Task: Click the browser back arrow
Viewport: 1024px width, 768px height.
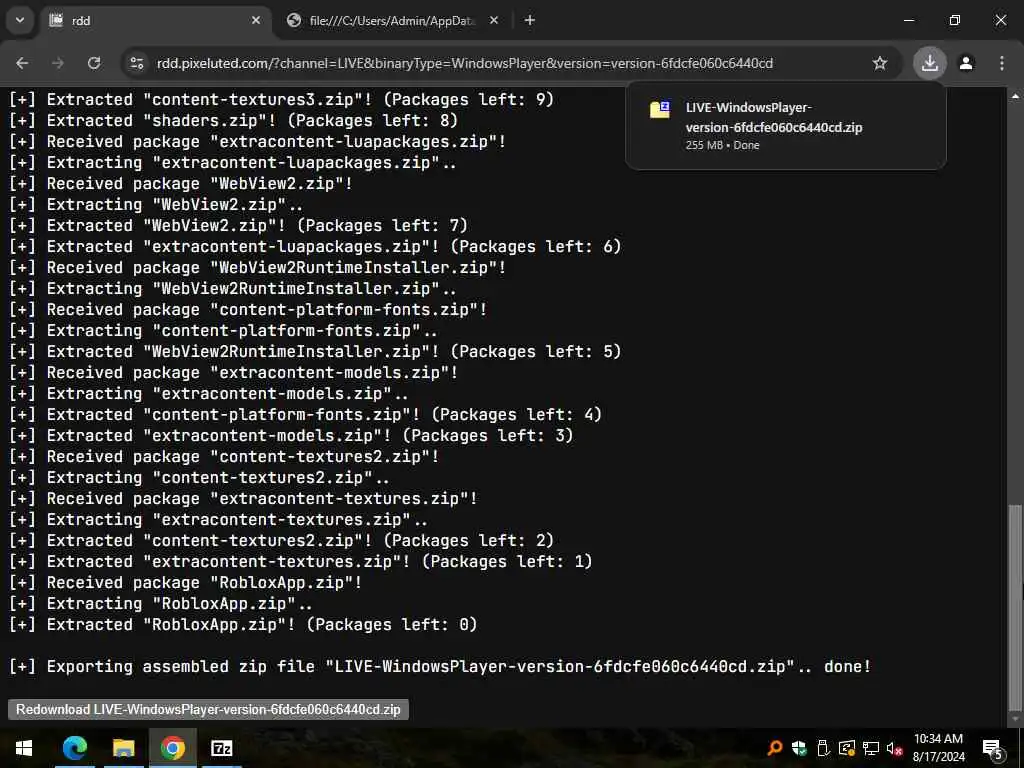Action: pos(22,63)
